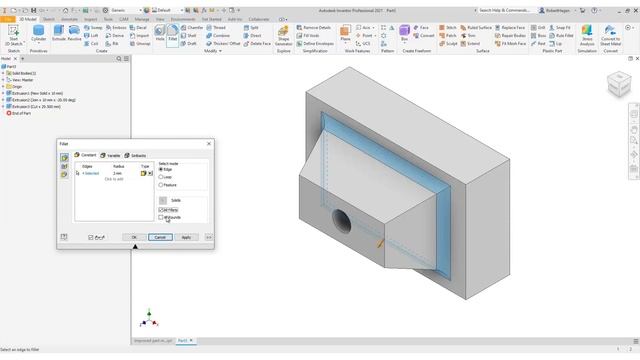Toggle the preview checkbox in Fillet dialog
Viewport: 640px width, 360px height.
pyautogui.click(x=91, y=237)
